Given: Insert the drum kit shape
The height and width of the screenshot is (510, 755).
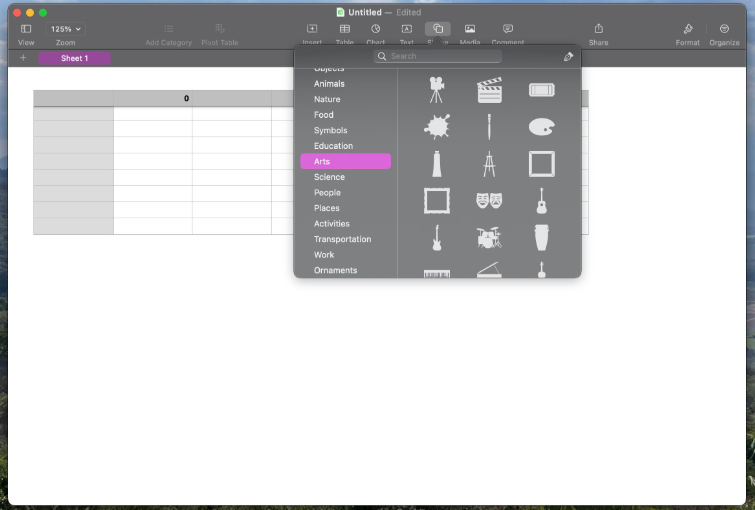Looking at the screenshot, I should (489, 238).
